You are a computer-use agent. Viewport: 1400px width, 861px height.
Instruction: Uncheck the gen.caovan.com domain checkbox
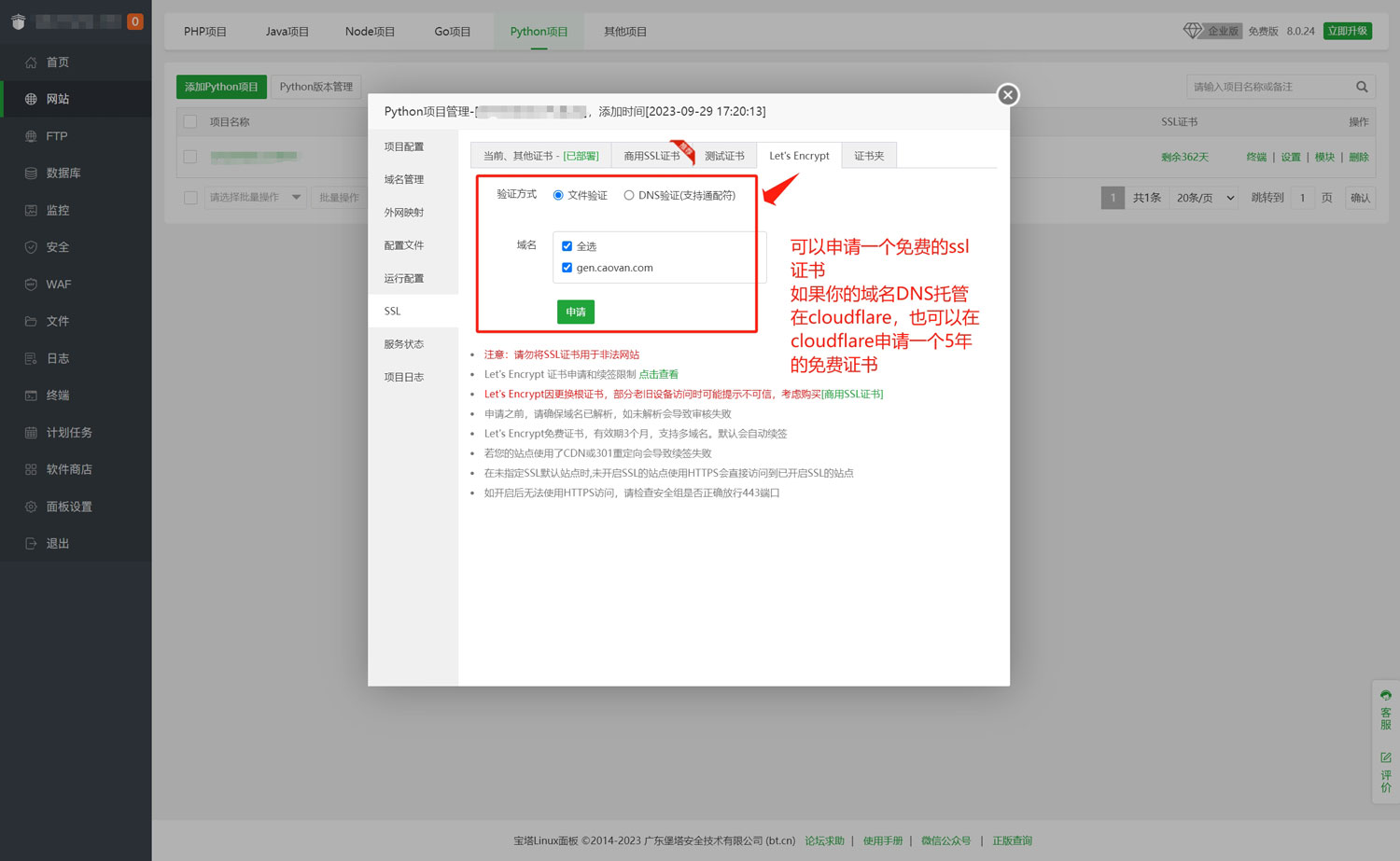click(567, 267)
